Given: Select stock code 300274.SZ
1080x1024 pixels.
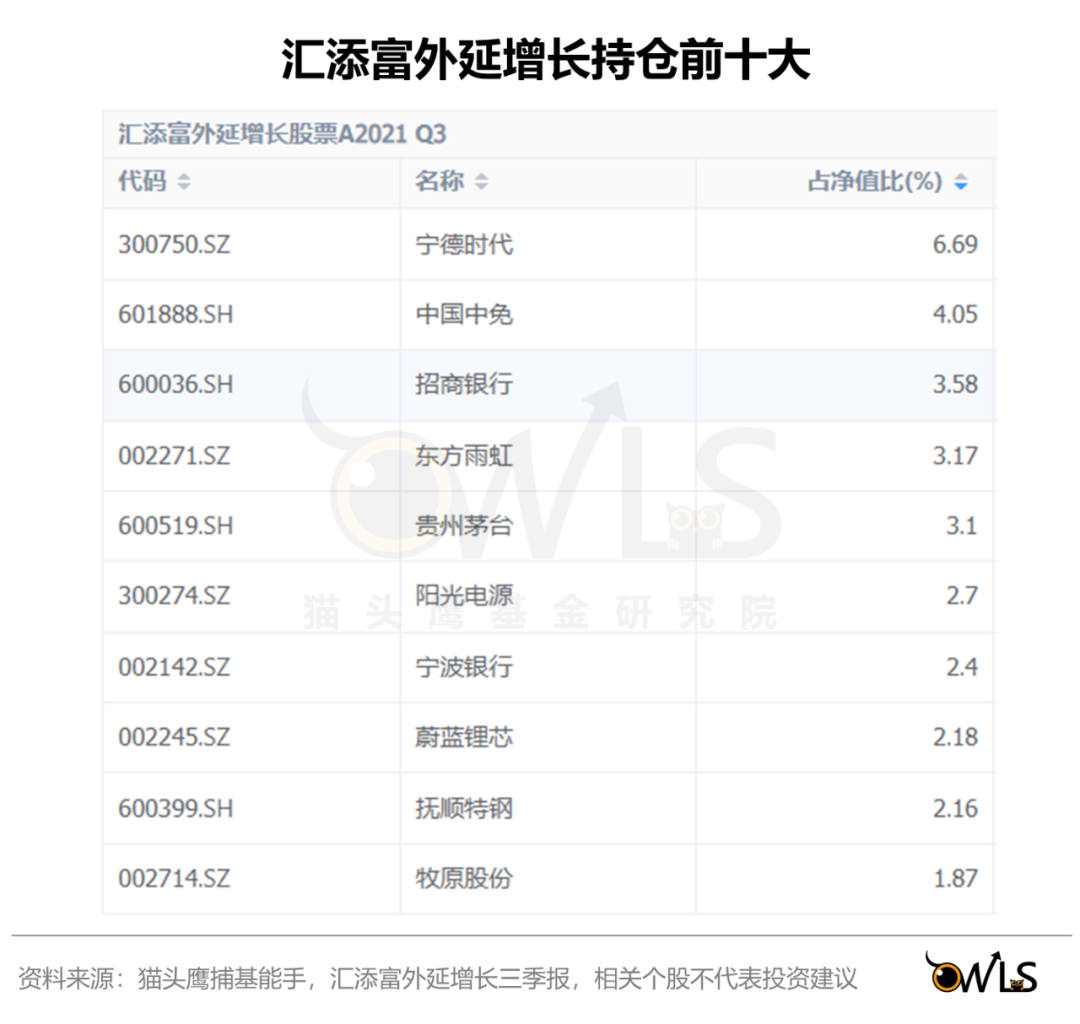Looking at the screenshot, I should pyautogui.click(x=174, y=596).
